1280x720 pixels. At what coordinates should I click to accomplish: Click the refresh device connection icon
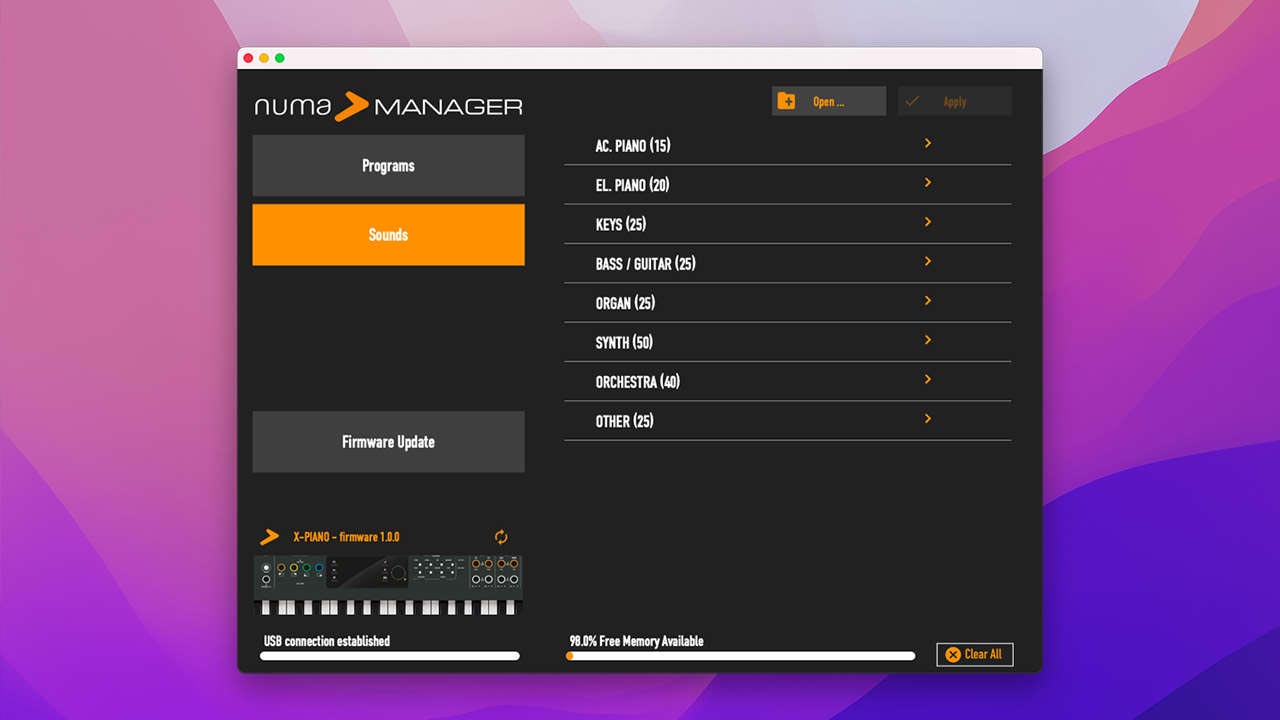tap(501, 537)
